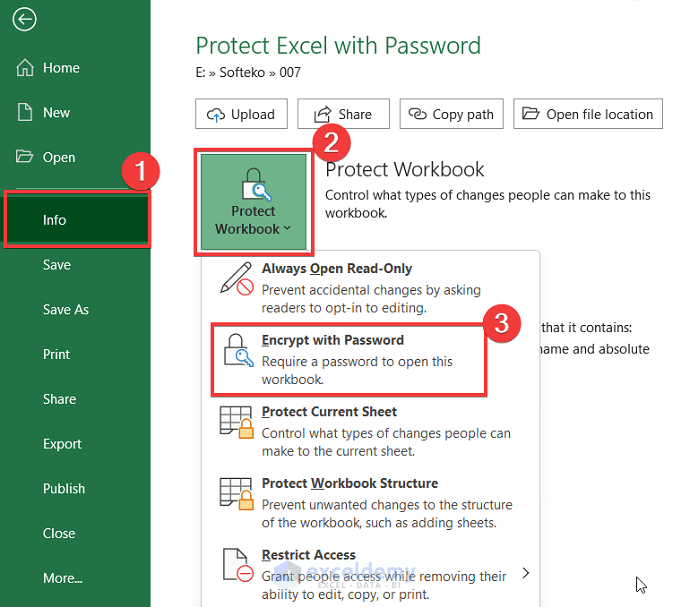Open the Protect Workbook dropdown chevron
Image resolution: width=690 pixels, height=607 pixels.
287,228
